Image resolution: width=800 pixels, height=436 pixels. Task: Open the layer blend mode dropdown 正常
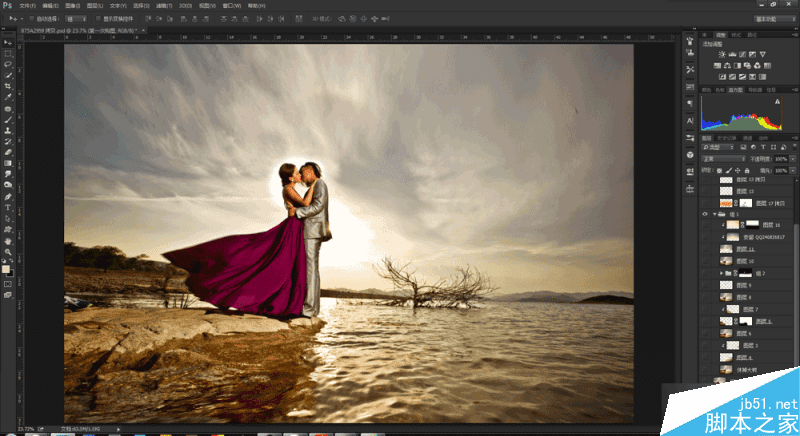pos(722,158)
